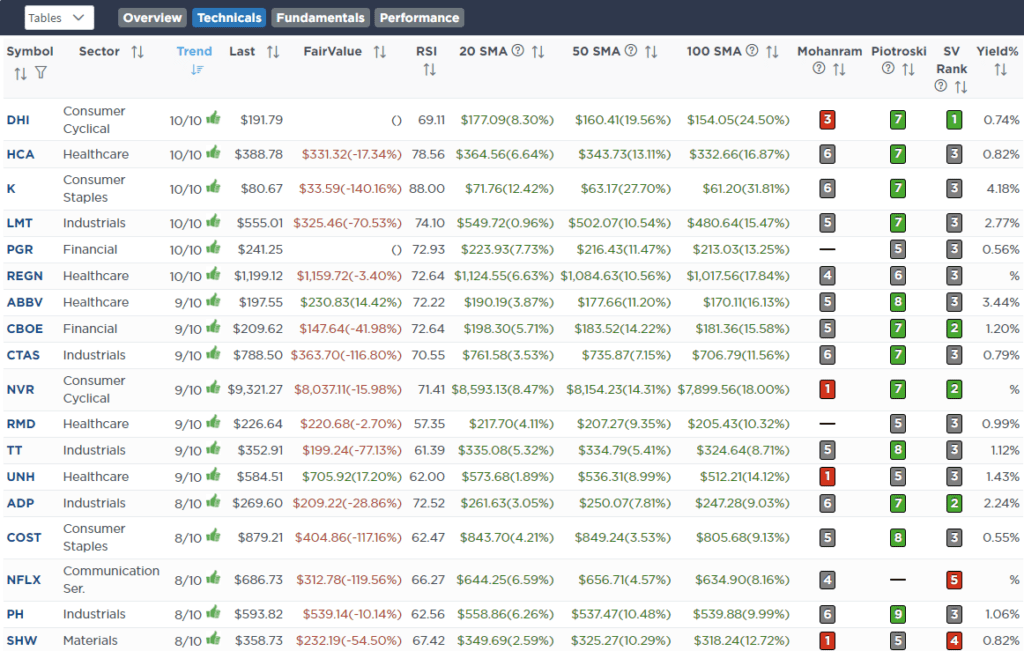The image size is (1024, 651).
Task: Click PH's green Piotroski 9 badge
Action: pos(898,614)
